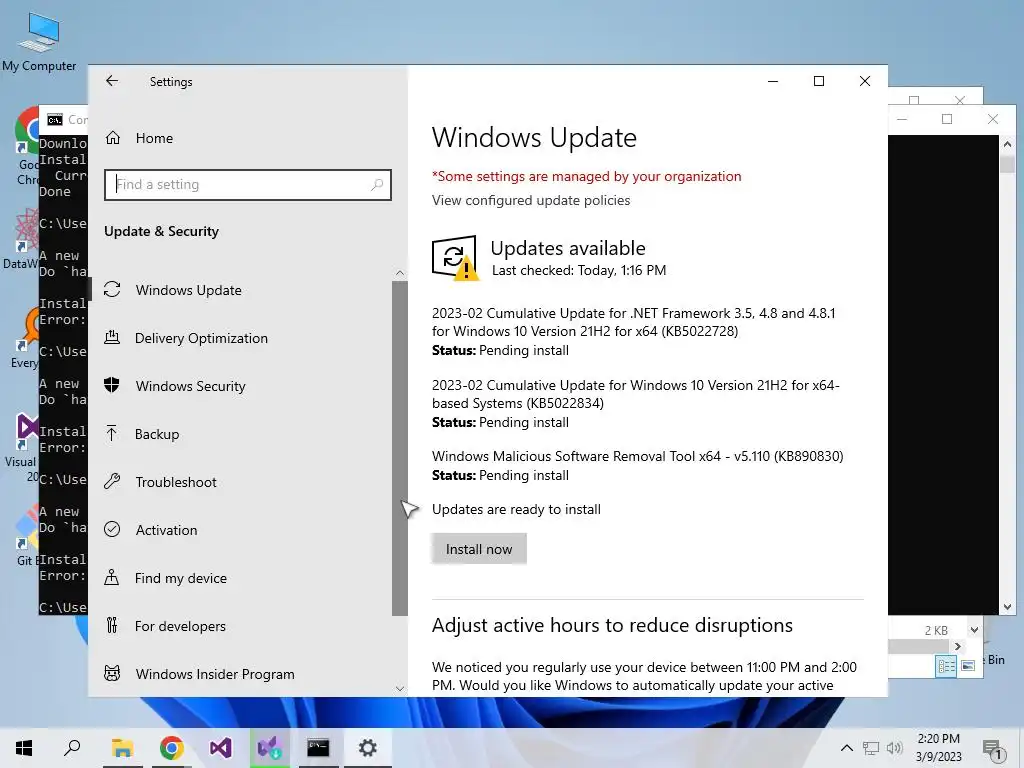Click the Update & Security section heading
Screen dimensions: 1024x768
coord(161,231)
